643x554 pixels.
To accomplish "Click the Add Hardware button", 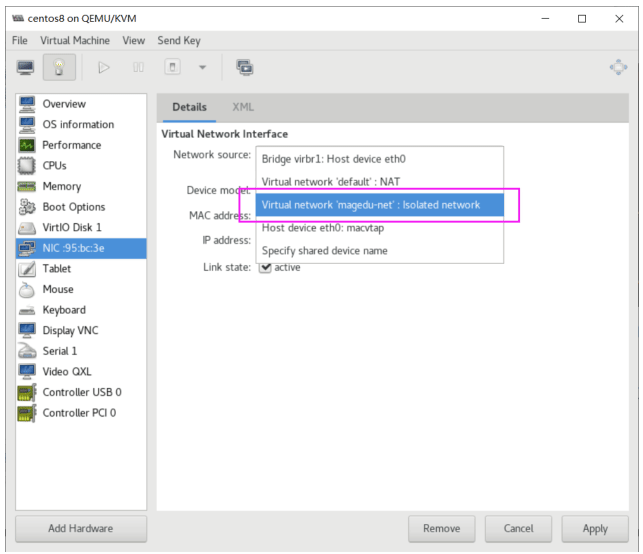I will point(81,528).
